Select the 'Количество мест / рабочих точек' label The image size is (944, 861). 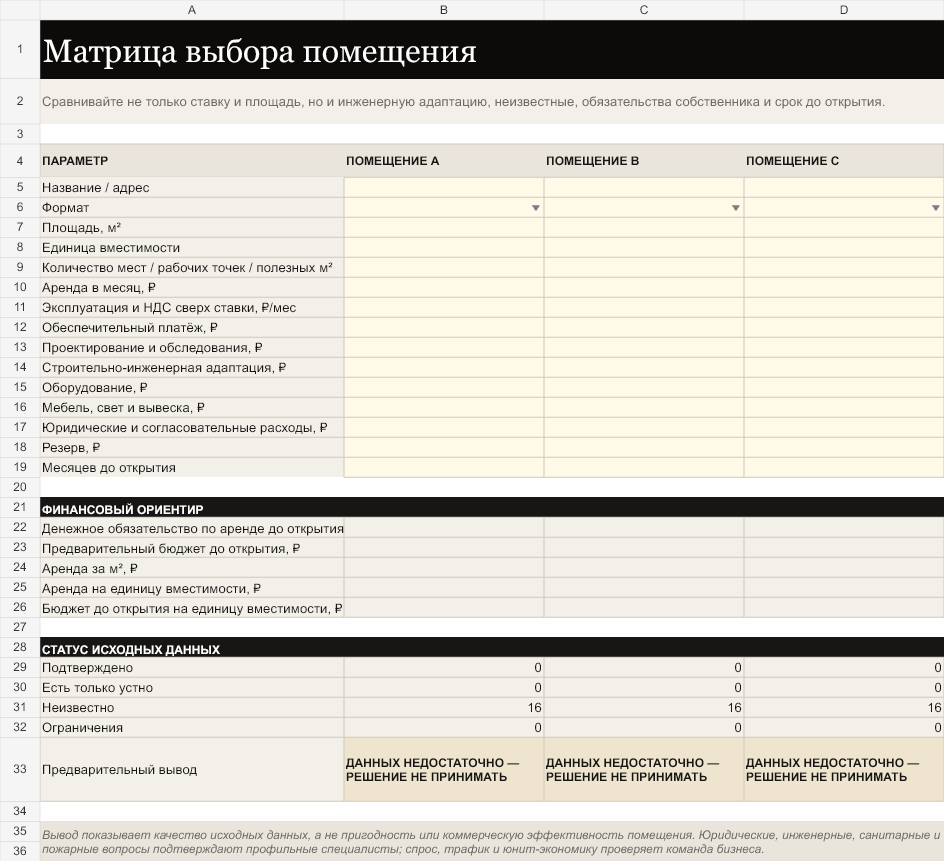(192, 267)
